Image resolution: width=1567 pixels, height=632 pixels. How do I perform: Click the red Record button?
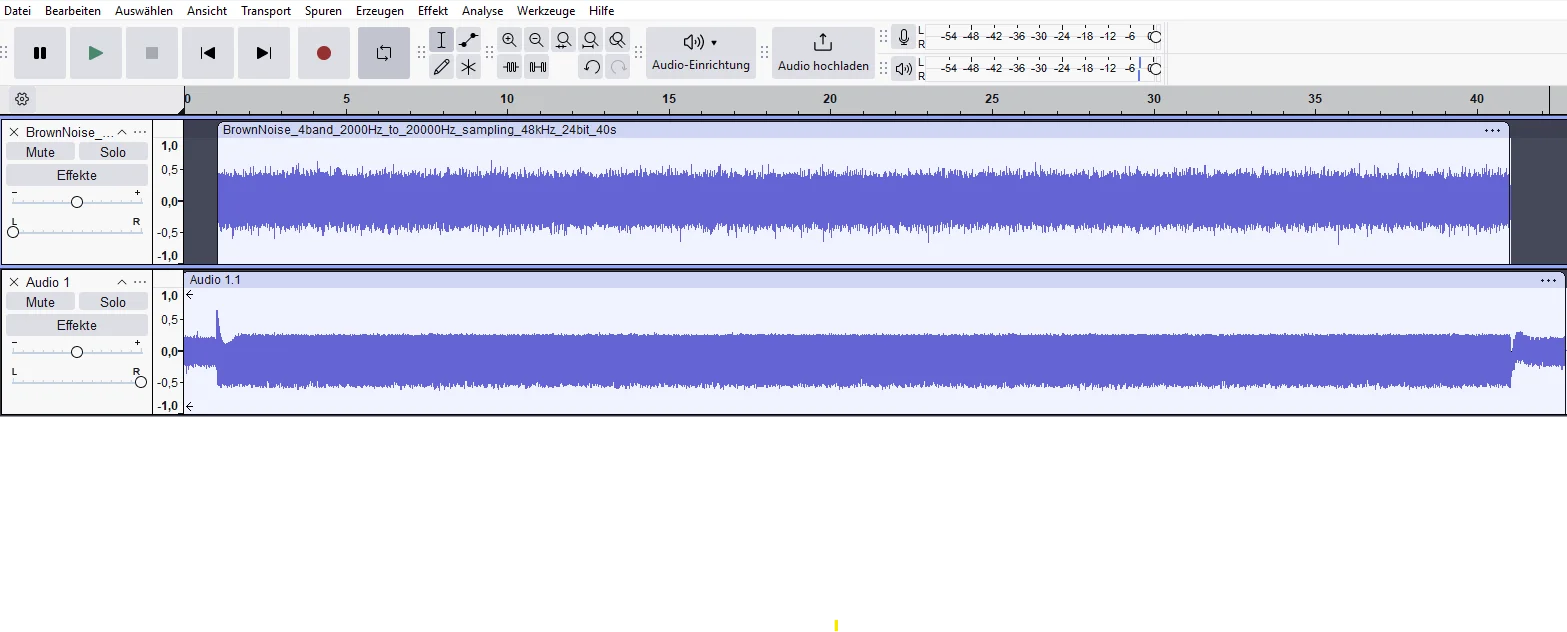(324, 53)
